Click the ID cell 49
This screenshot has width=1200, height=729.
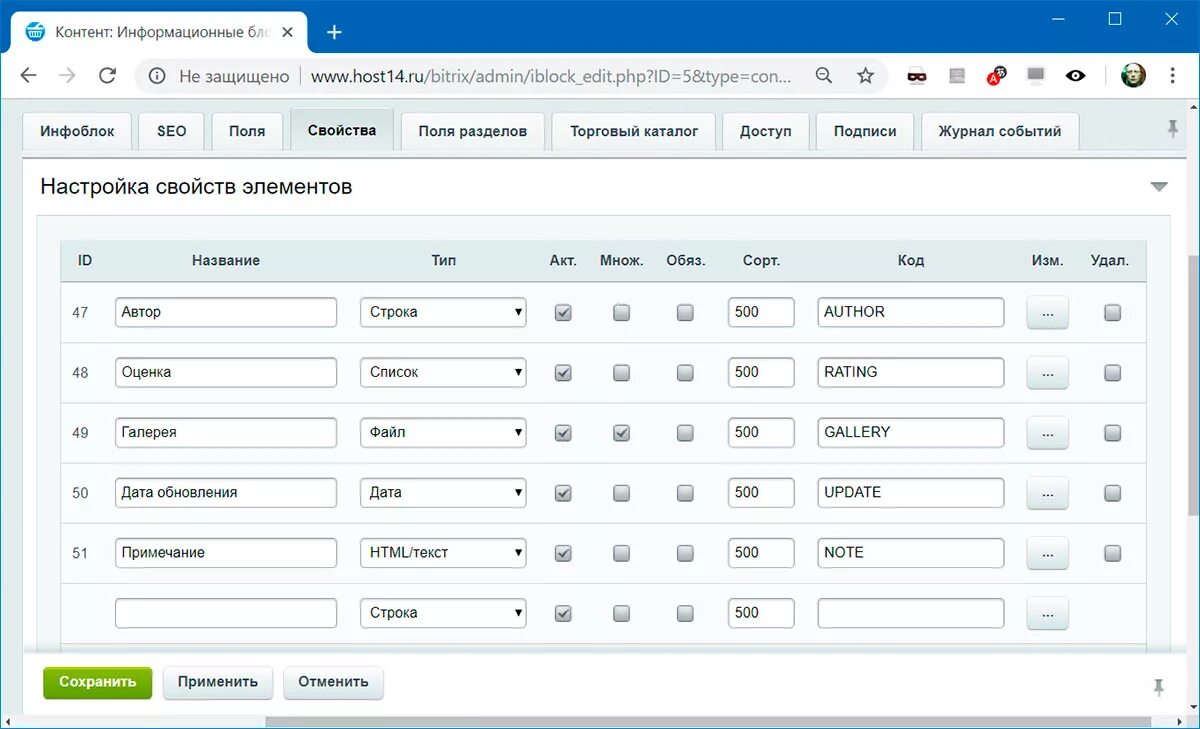80,433
